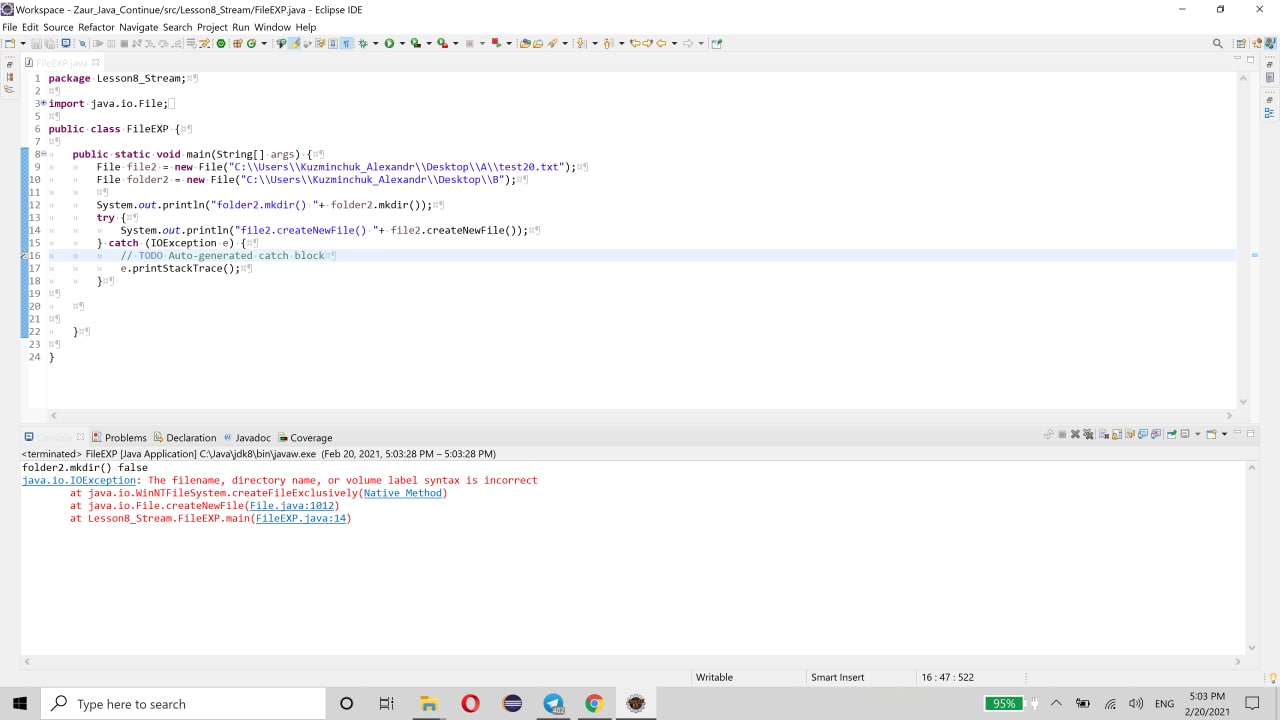Open the Source menu
Image resolution: width=1280 pixels, height=720 pixels.
click(58, 27)
